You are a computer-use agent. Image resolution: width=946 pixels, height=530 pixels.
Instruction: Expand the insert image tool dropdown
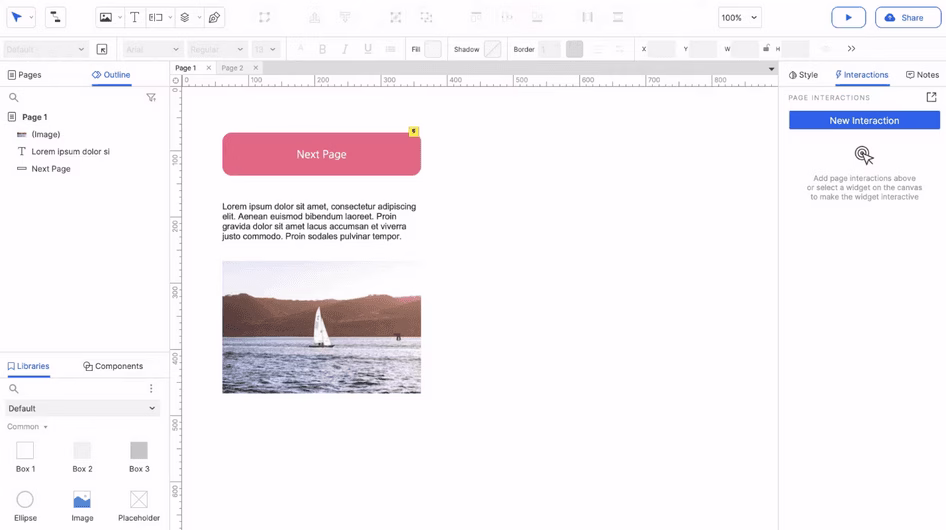[119, 18]
